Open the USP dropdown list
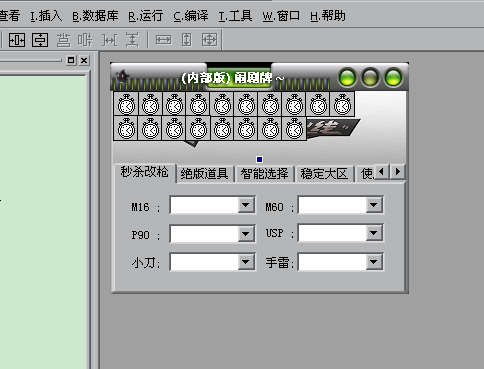This screenshot has width=484, height=369. [374, 233]
